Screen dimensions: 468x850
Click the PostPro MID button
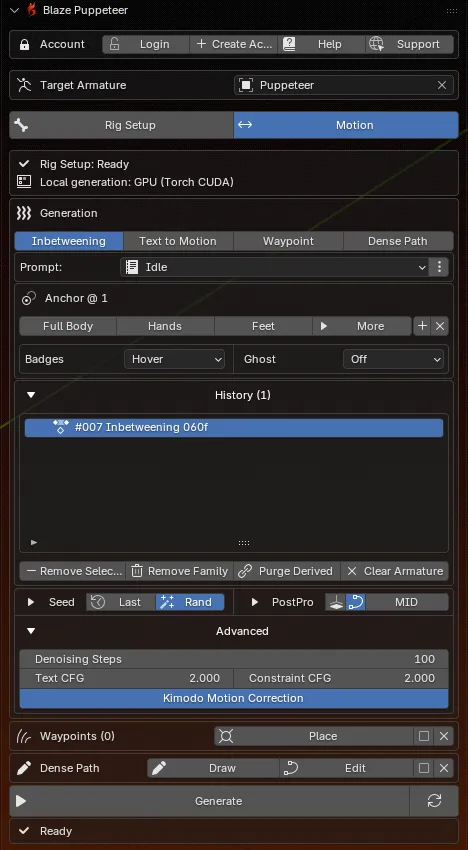(x=407, y=602)
